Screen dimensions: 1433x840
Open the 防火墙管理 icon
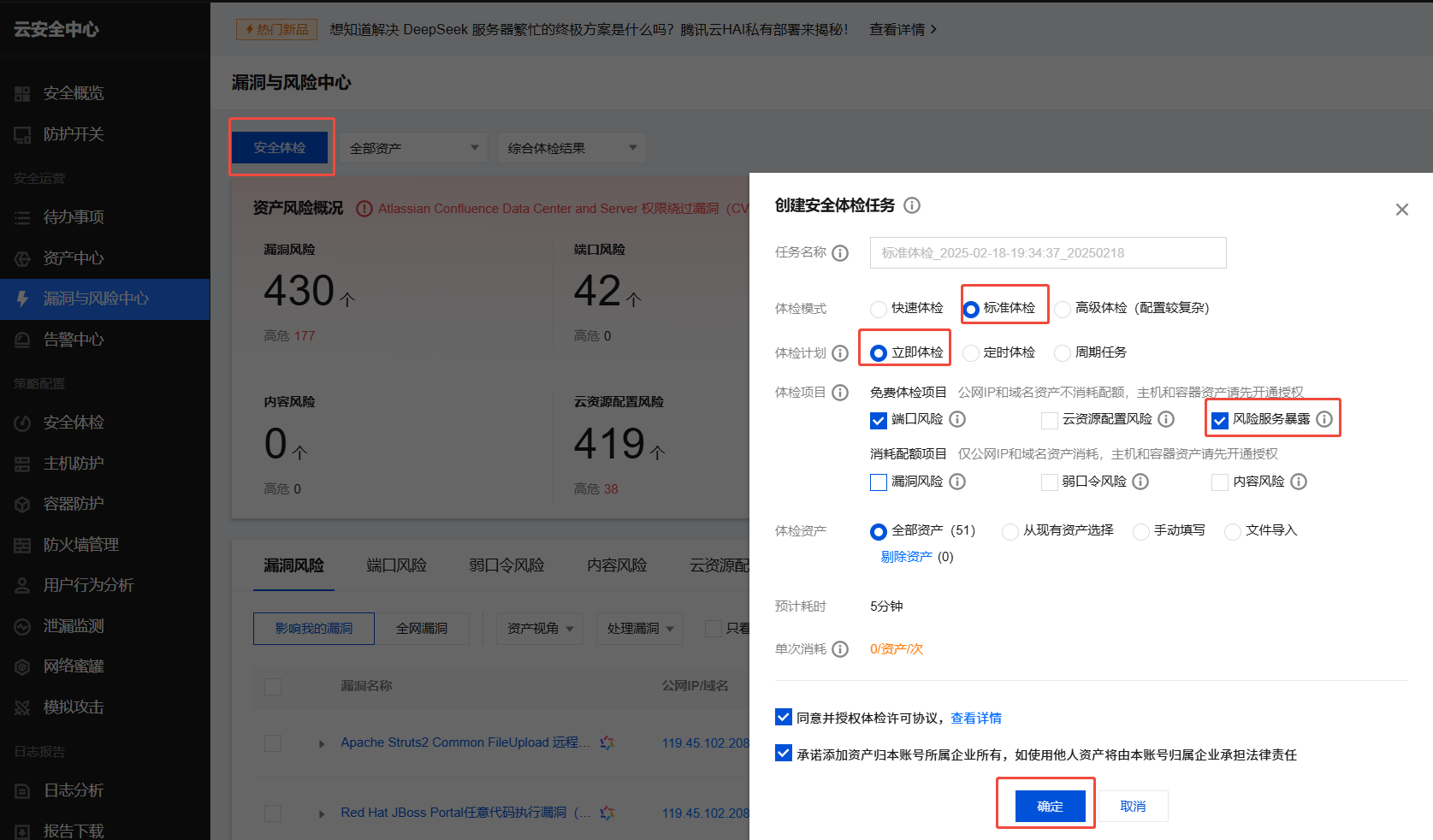coord(22,545)
